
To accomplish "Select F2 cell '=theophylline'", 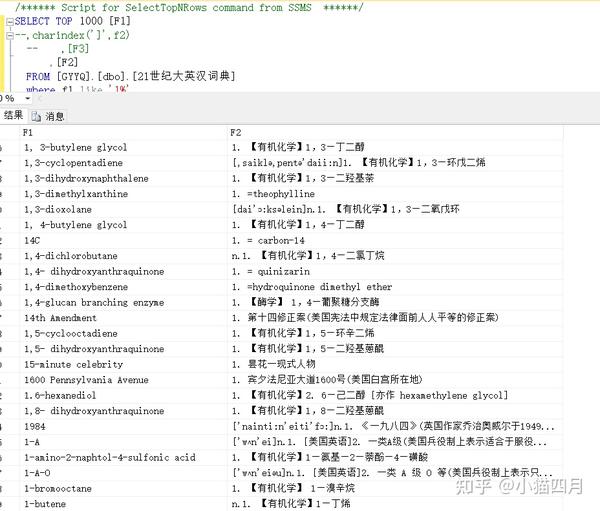I will click(x=395, y=194).
